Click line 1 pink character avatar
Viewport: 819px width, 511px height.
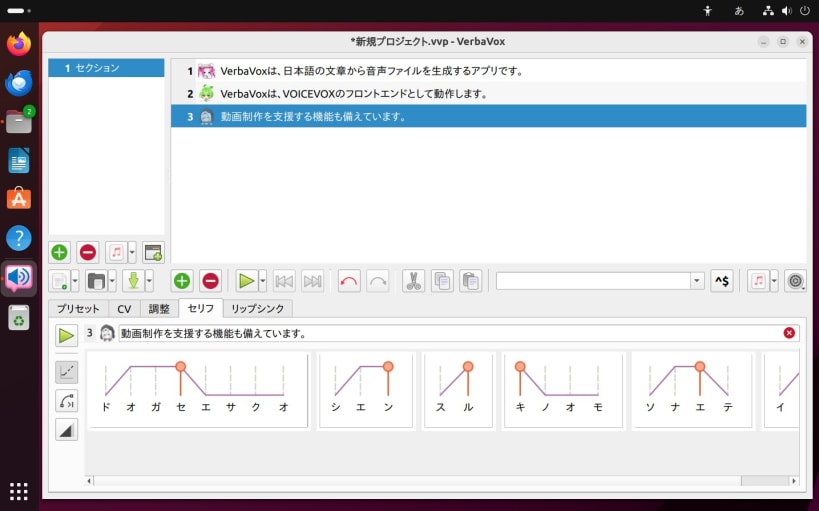coord(206,71)
